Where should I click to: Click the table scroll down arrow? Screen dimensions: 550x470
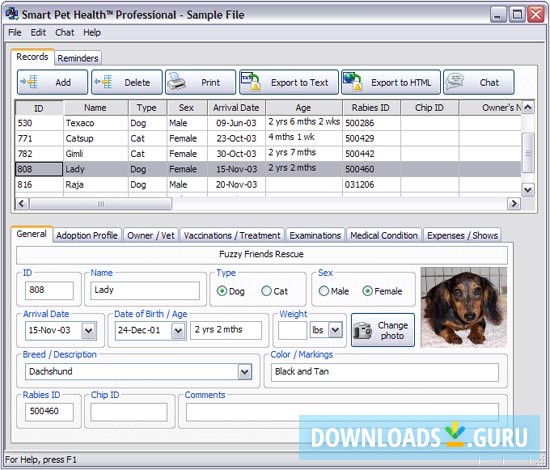click(x=528, y=190)
